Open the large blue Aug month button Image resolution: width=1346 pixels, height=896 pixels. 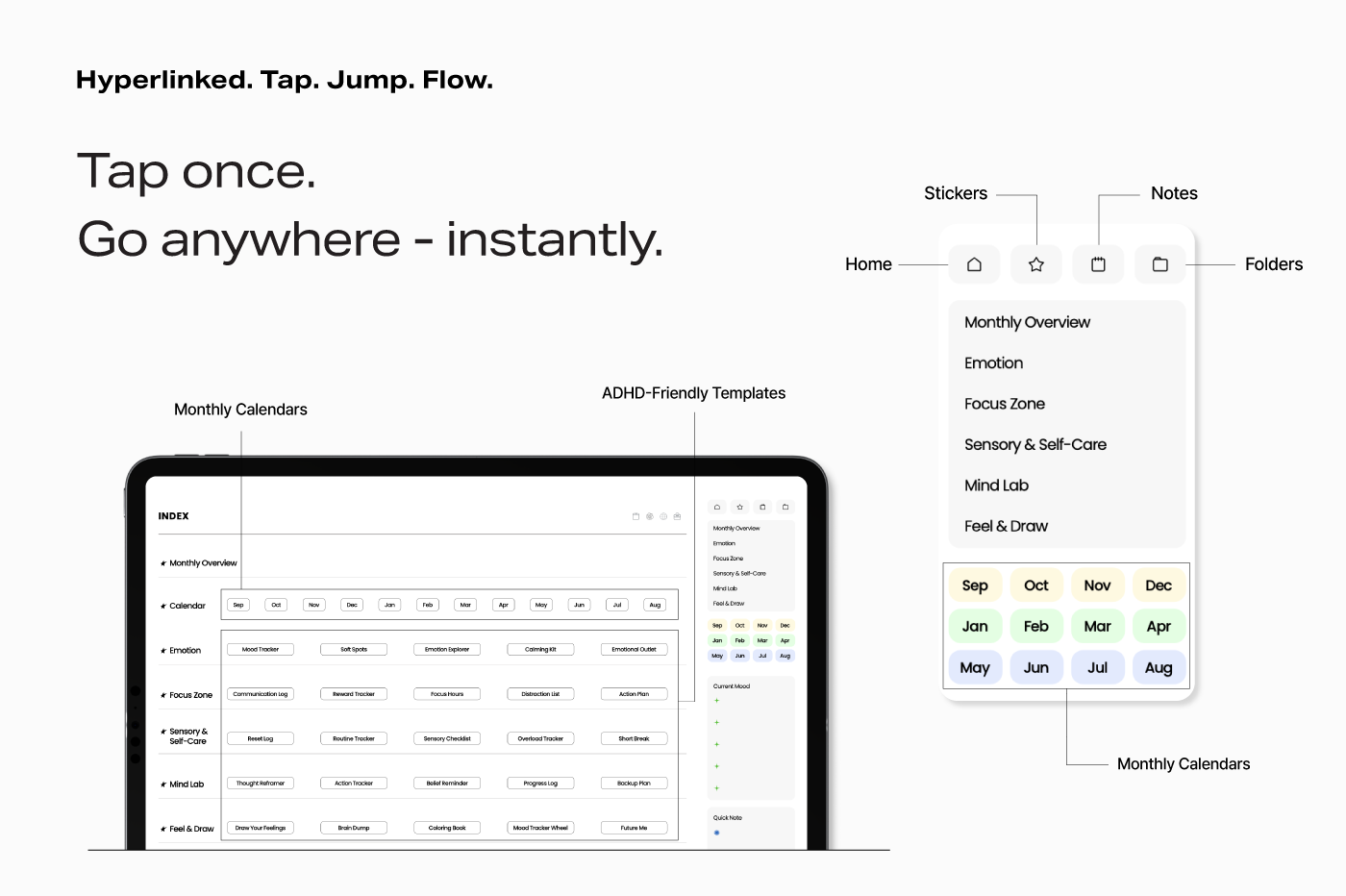pos(1159,667)
